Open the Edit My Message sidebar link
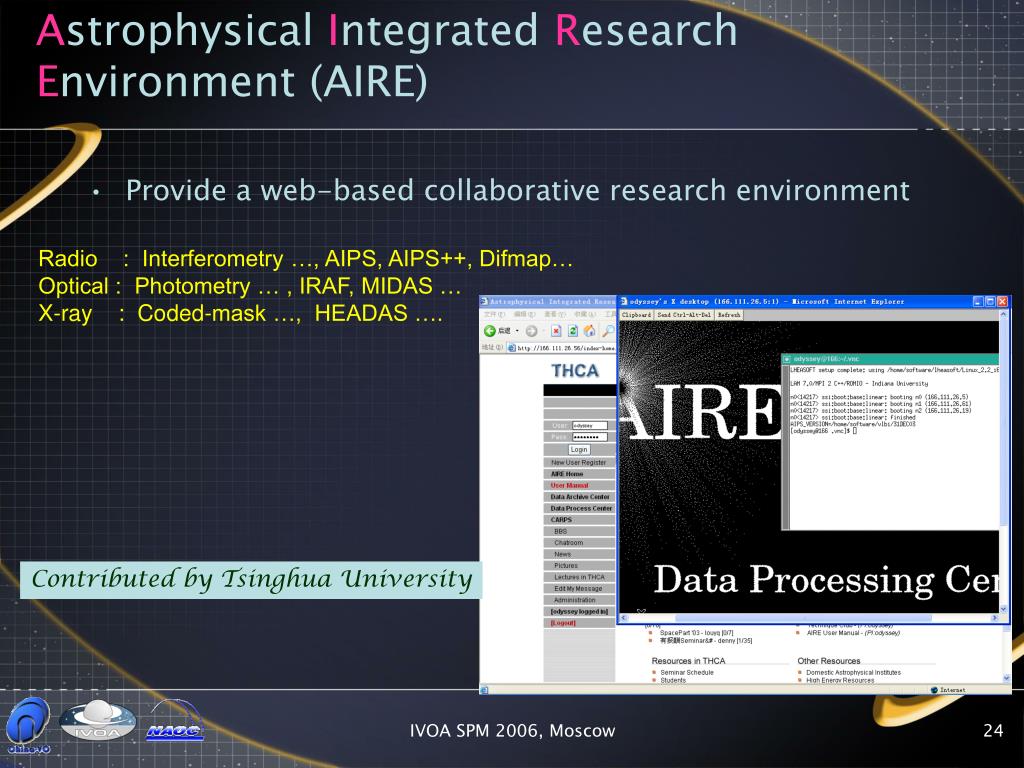The height and width of the screenshot is (768, 1024). click(x=578, y=588)
